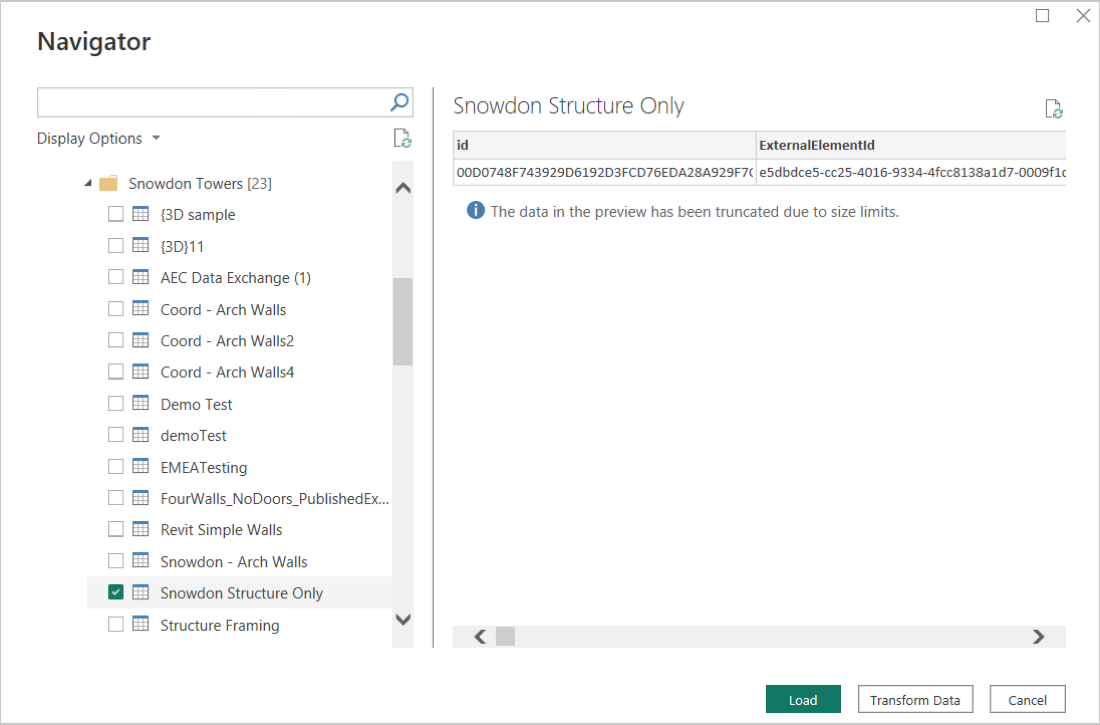This screenshot has width=1100, height=725.
Task: Select the Coord - Arch Walls2 table
Action: (227, 341)
